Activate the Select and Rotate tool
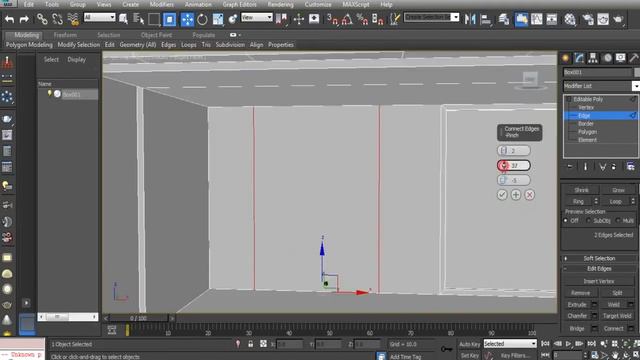 202,19
